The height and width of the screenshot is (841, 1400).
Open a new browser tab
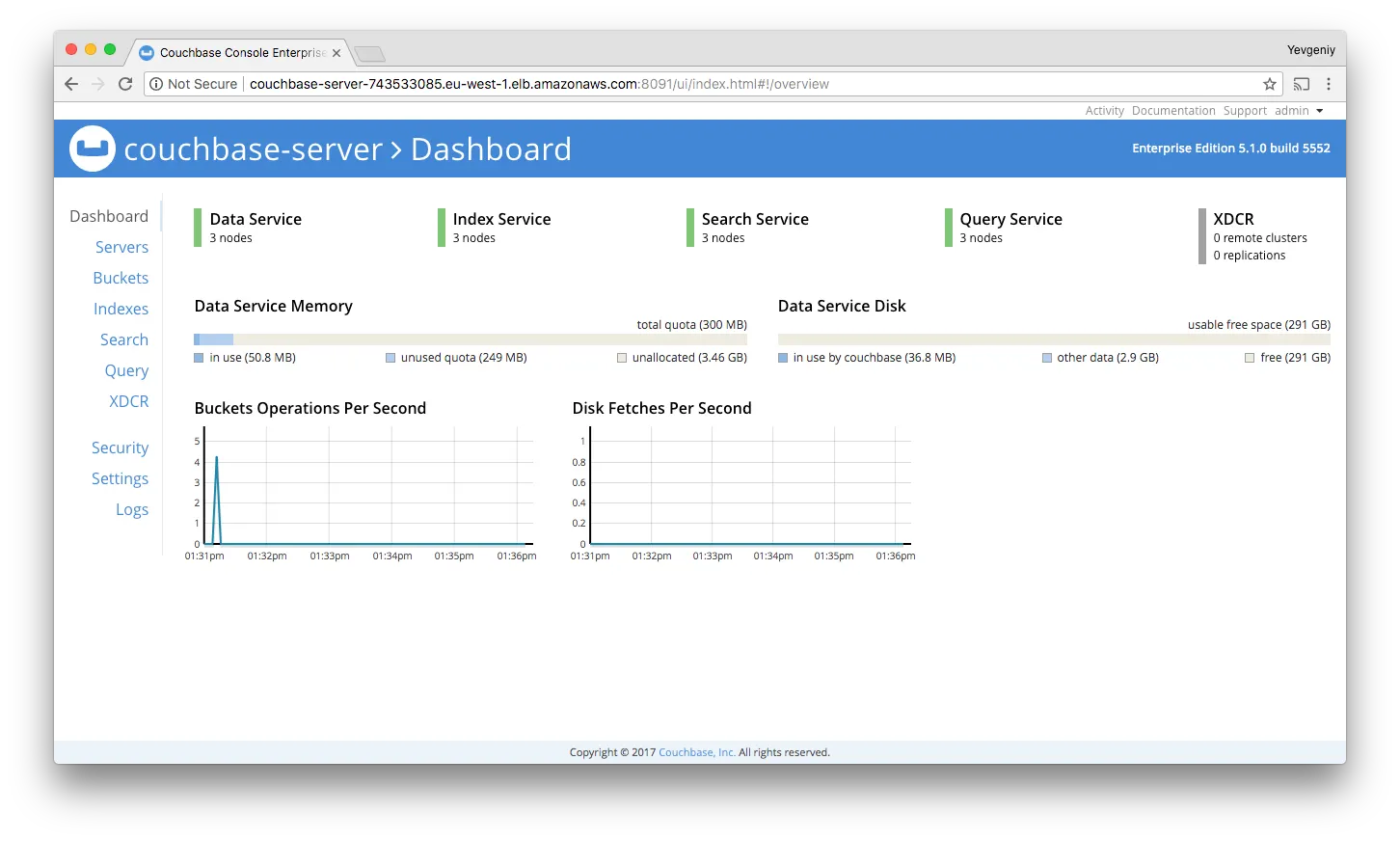[x=370, y=53]
